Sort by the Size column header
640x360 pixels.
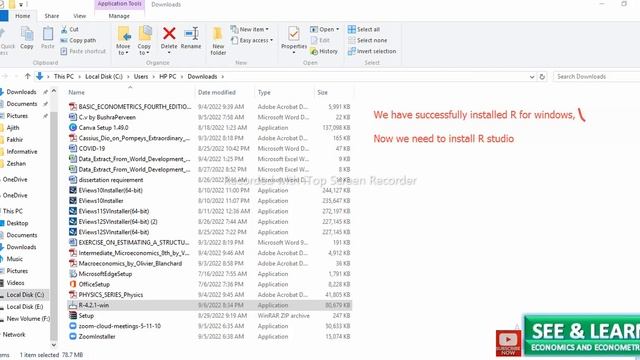tap(322, 93)
